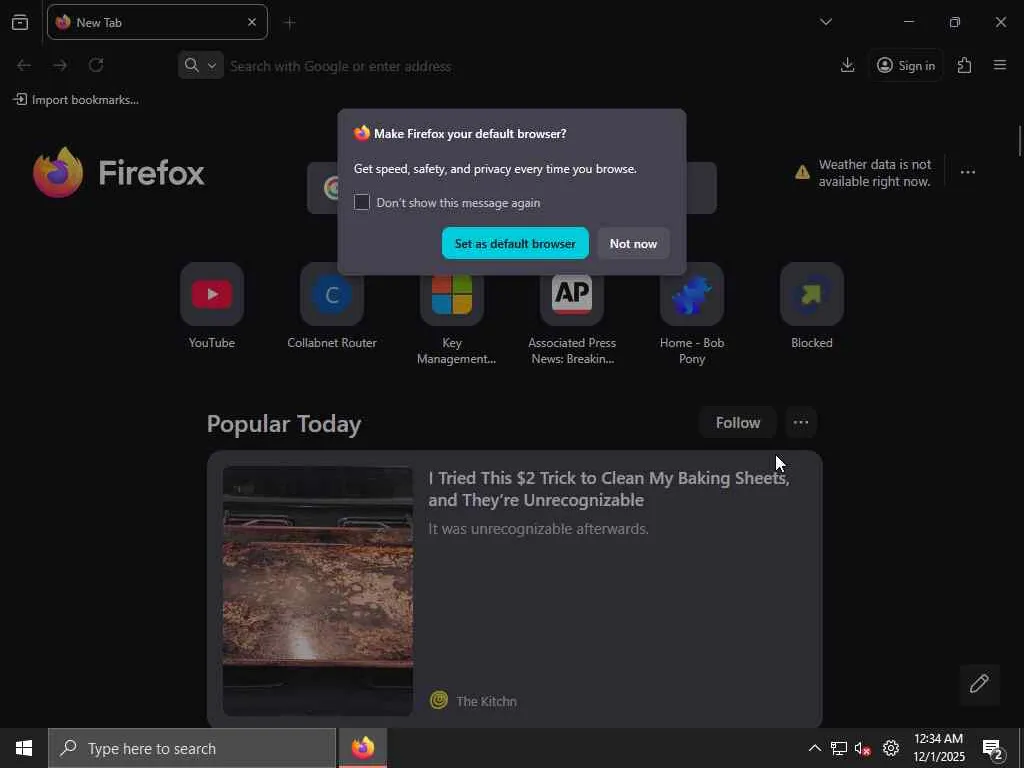Click Set as default browser button
Viewport: 1024px width, 768px height.
[x=515, y=244]
